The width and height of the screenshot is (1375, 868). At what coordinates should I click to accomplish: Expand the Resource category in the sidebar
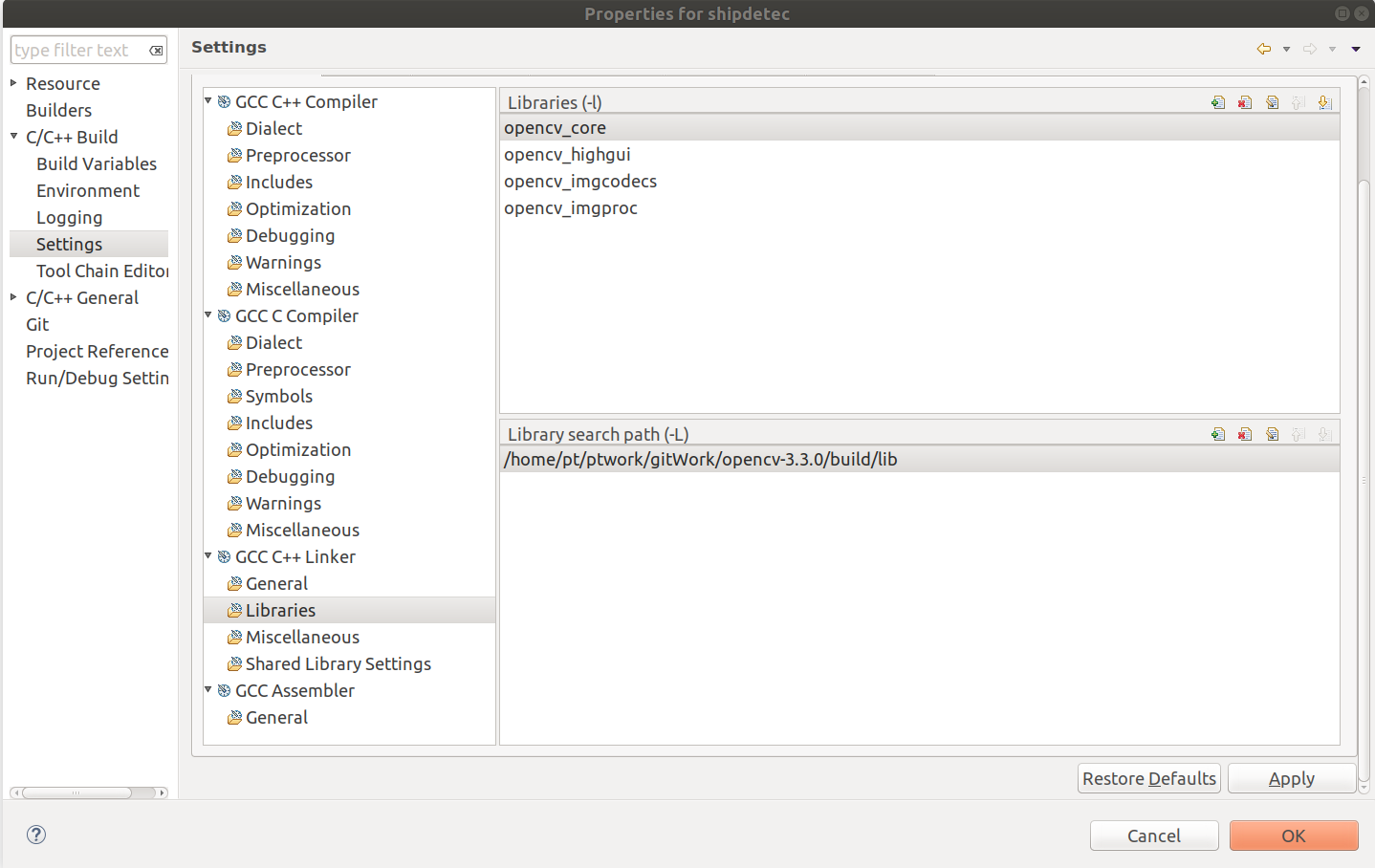pos(12,83)
